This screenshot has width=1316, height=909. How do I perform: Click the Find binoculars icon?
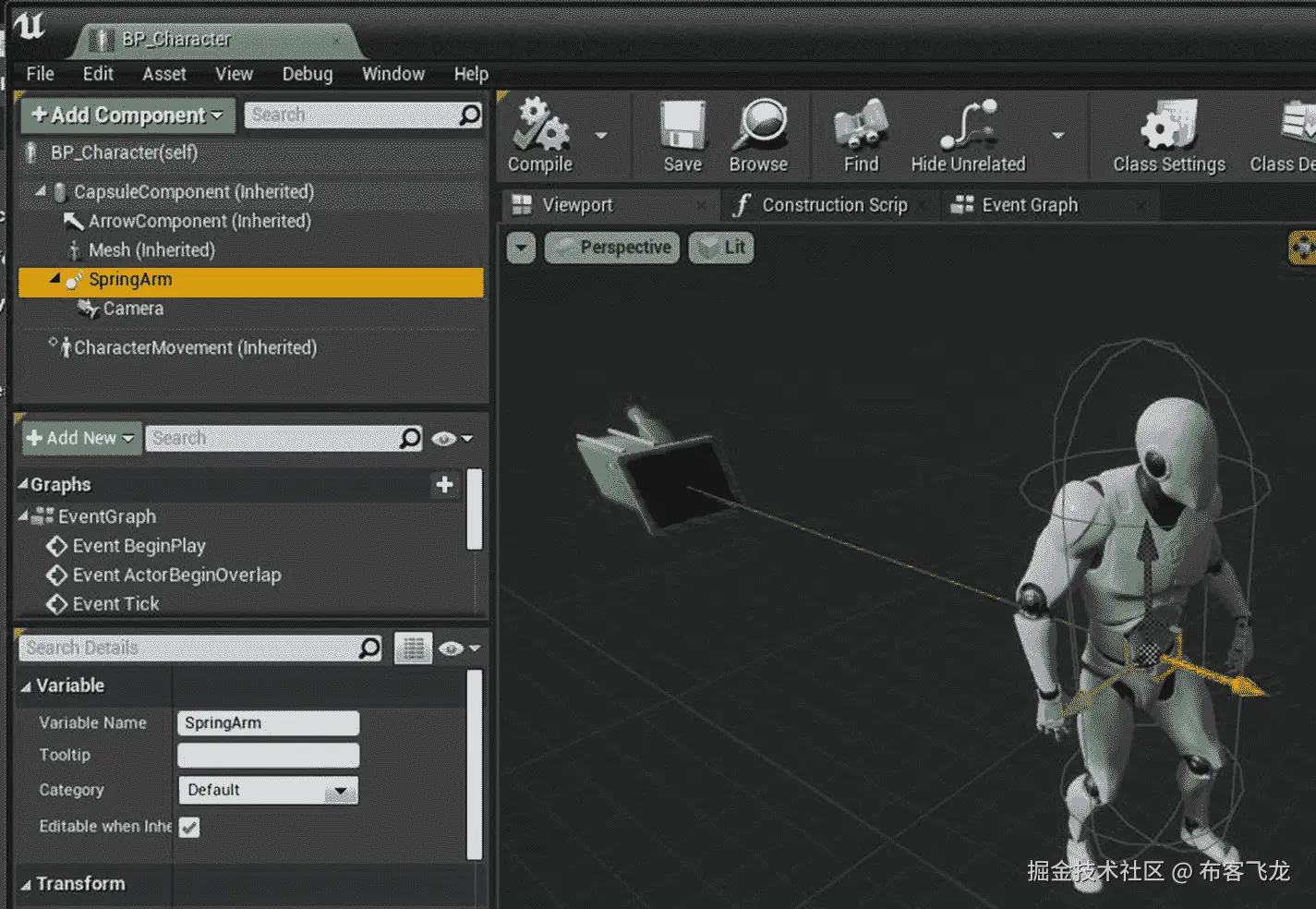861,126
